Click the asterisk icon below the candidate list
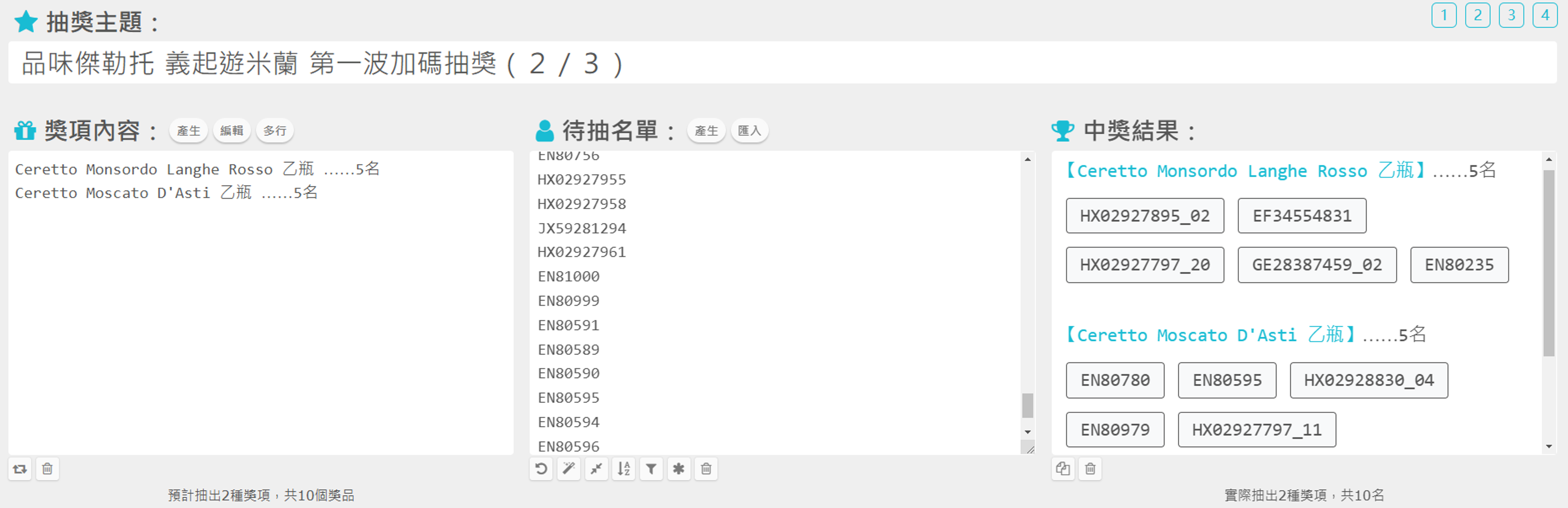Image resolution: width=1568 pixels, height=508 pixels. [679, 469]
